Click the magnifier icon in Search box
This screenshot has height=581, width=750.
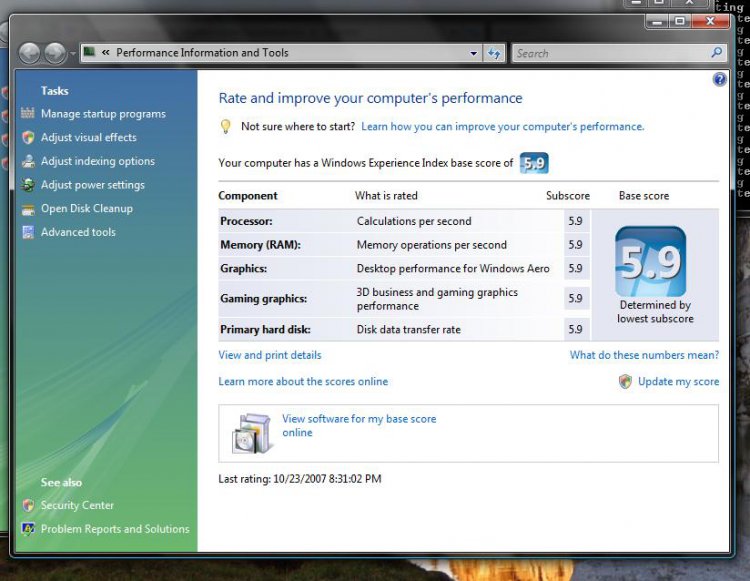[716, 52]
